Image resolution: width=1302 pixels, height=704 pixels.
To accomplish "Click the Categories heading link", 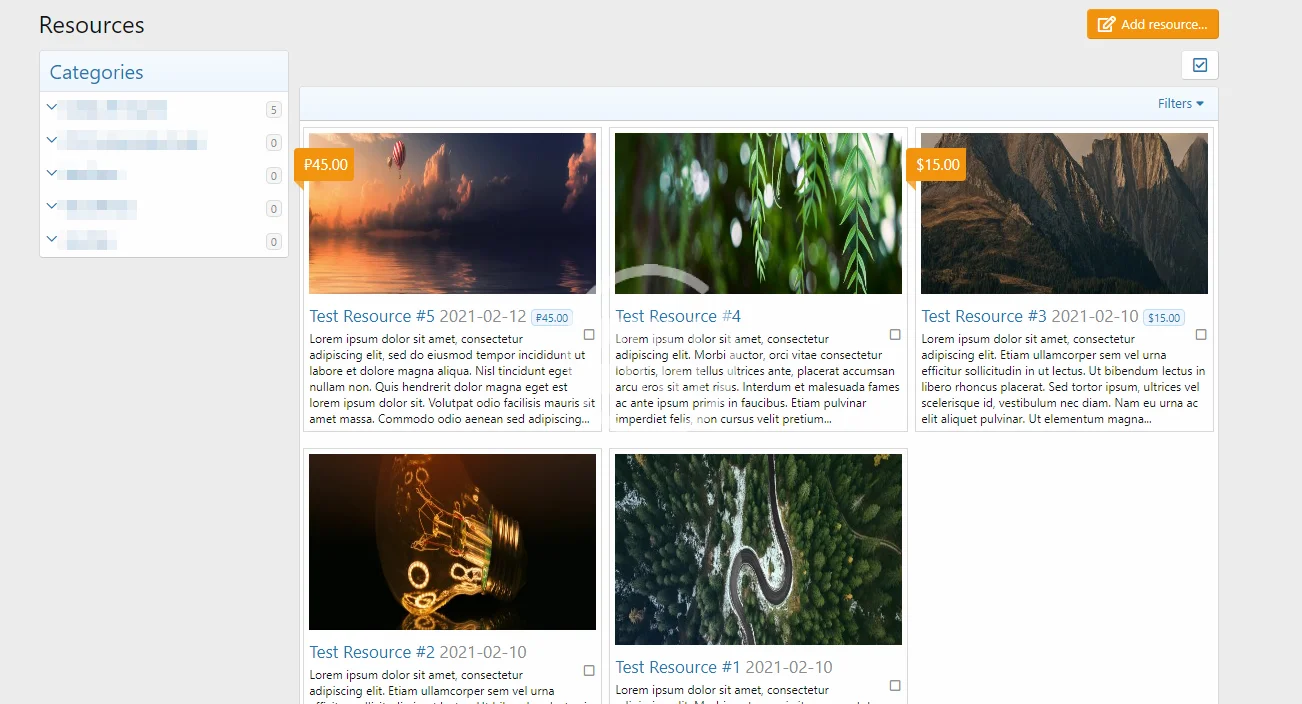I will coord(96,72).
